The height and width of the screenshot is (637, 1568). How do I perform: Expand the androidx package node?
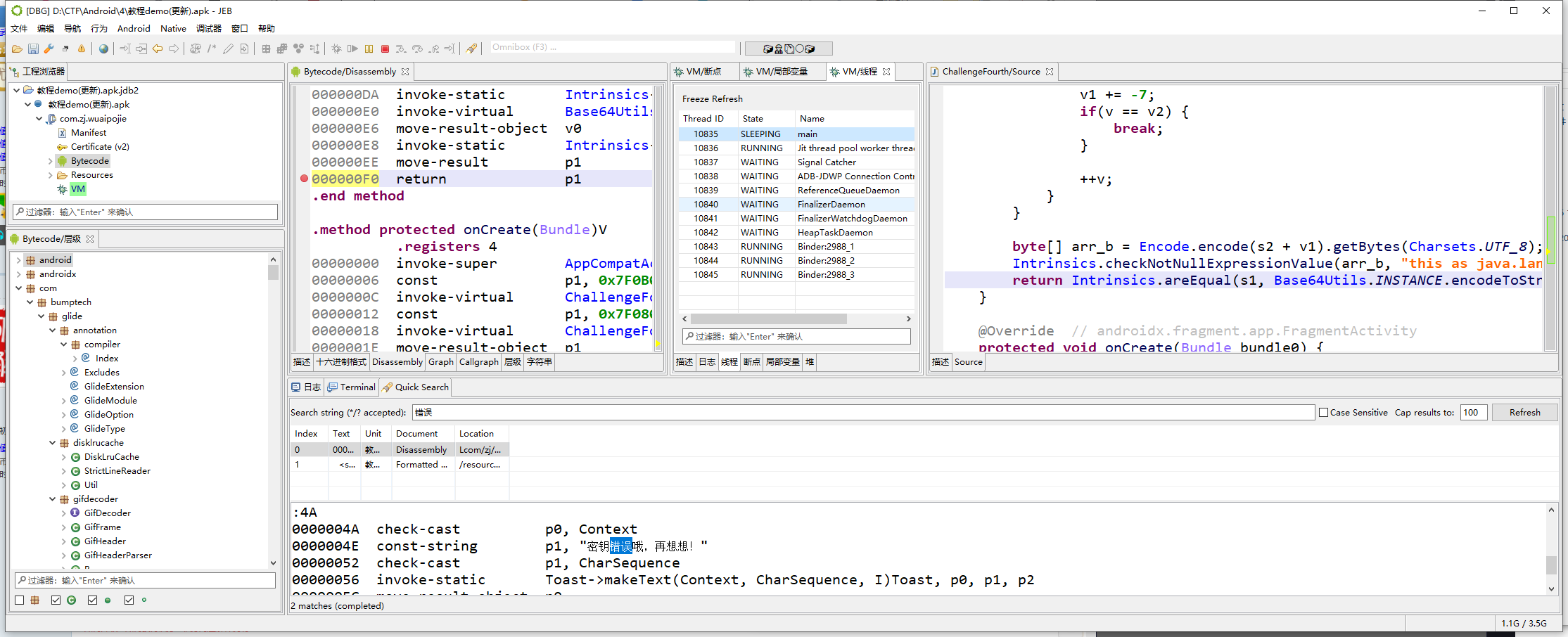coord(19,274)
